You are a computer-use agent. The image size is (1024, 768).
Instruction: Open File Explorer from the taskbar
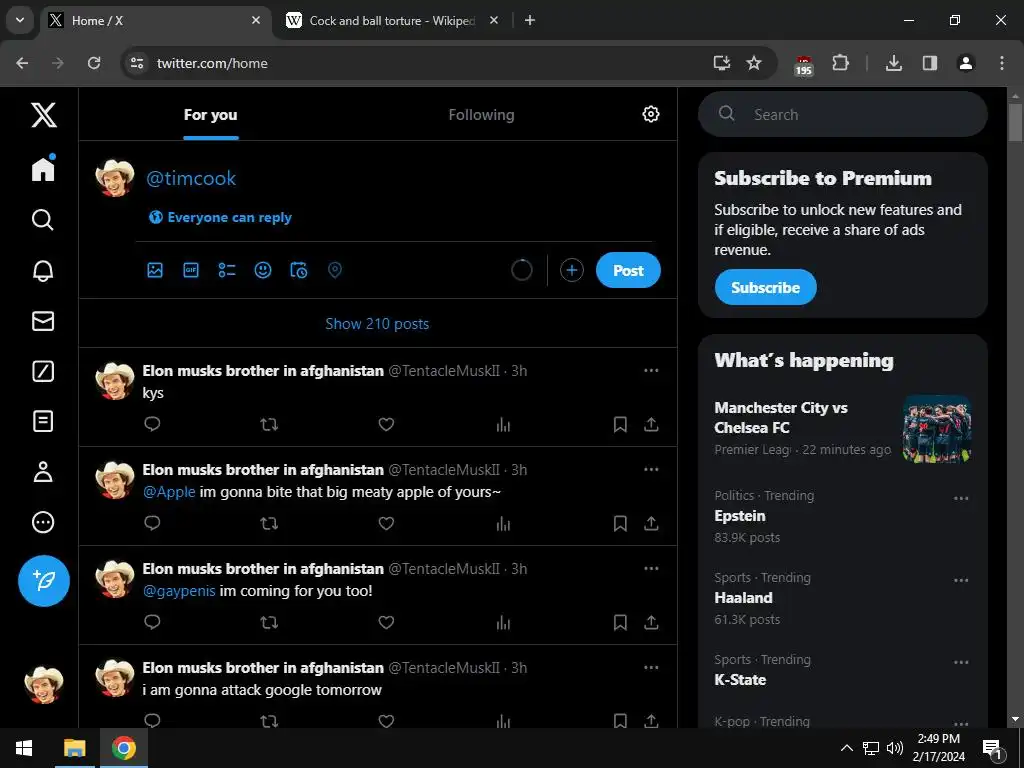(74, 748)
